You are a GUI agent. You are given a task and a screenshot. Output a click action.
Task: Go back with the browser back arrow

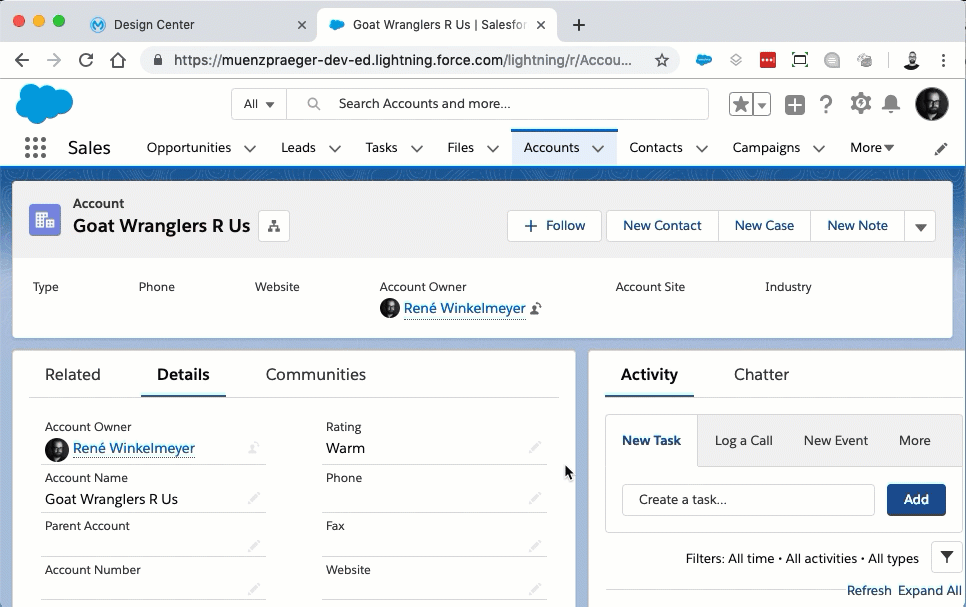[x=22, y=60]
